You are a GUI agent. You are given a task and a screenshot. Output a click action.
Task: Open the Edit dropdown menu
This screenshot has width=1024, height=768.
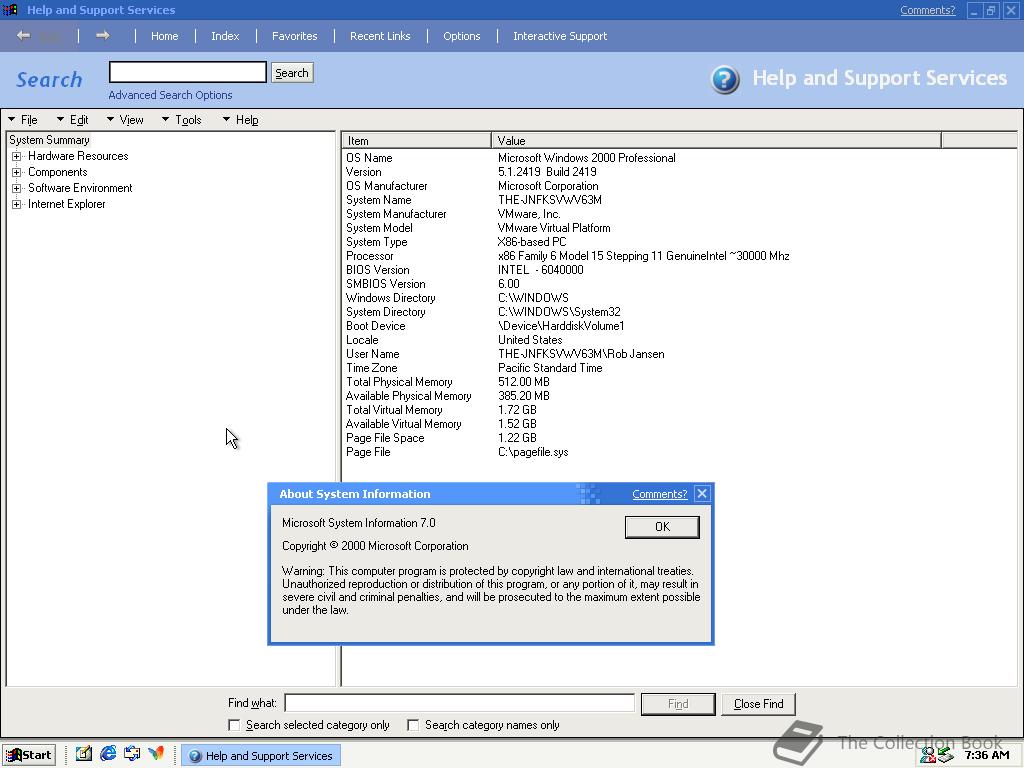[x=72, y=120]
